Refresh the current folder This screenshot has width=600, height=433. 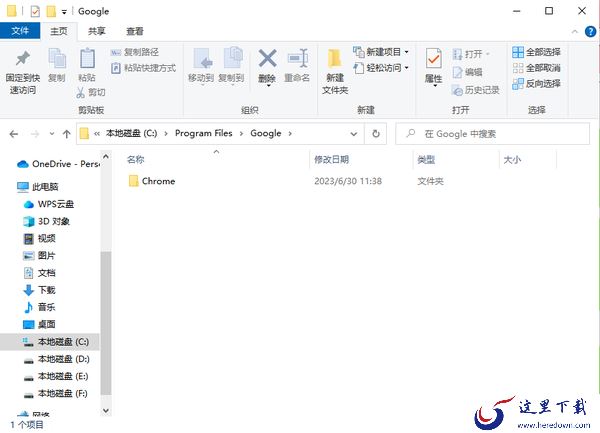point(376,134)
